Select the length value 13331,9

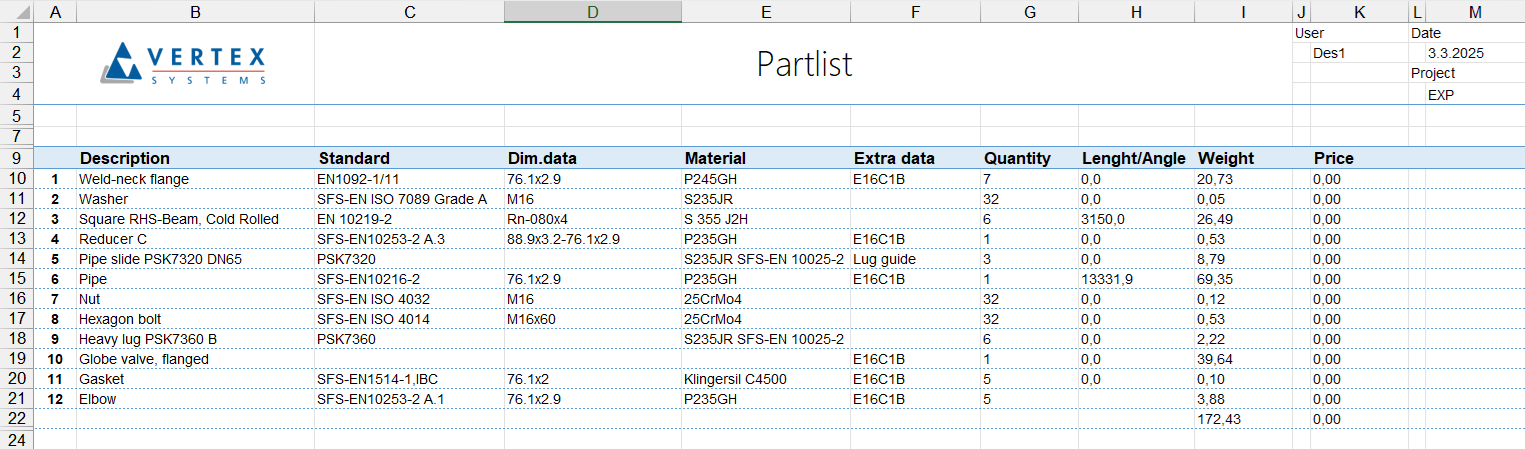click(x=1106, y=279)
